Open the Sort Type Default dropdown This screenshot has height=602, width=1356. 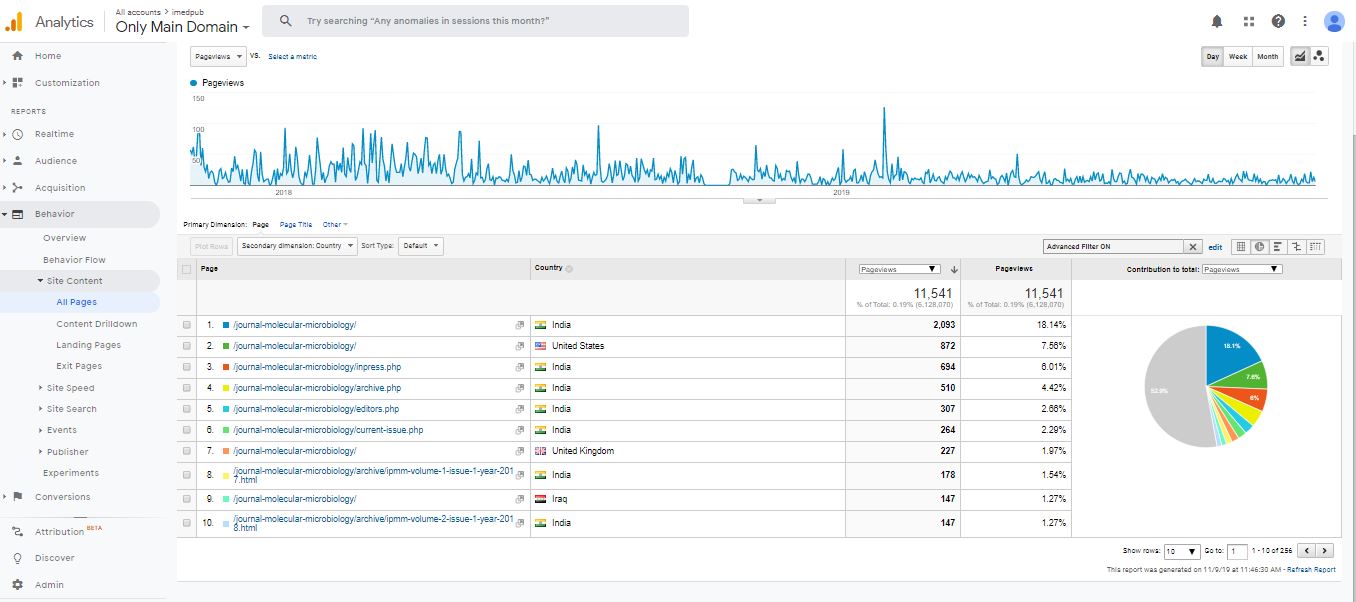click(x=421, y=246)
